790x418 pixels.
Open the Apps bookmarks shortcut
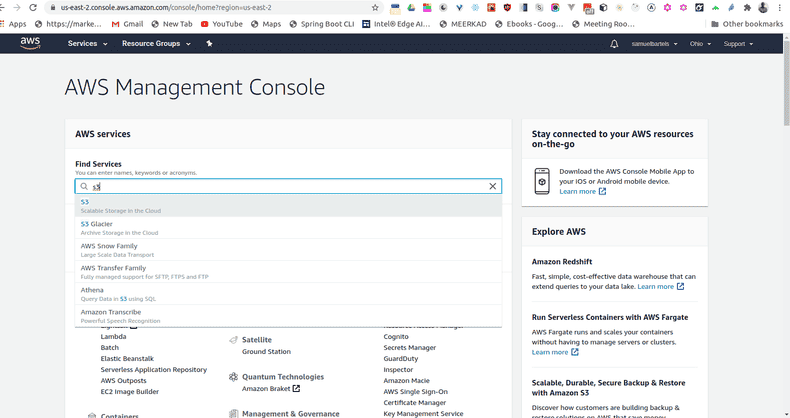coord(13,24)
